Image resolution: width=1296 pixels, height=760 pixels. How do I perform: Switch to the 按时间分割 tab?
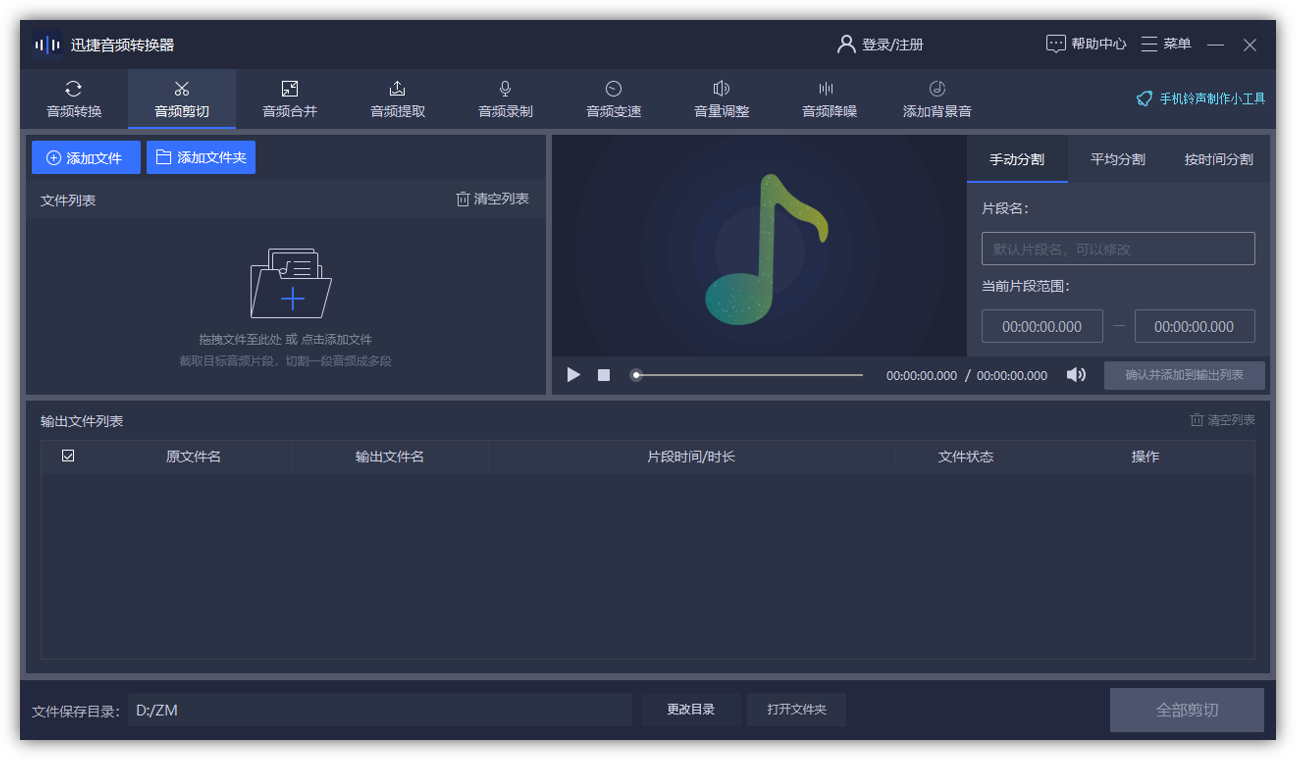coord(1219,159)
